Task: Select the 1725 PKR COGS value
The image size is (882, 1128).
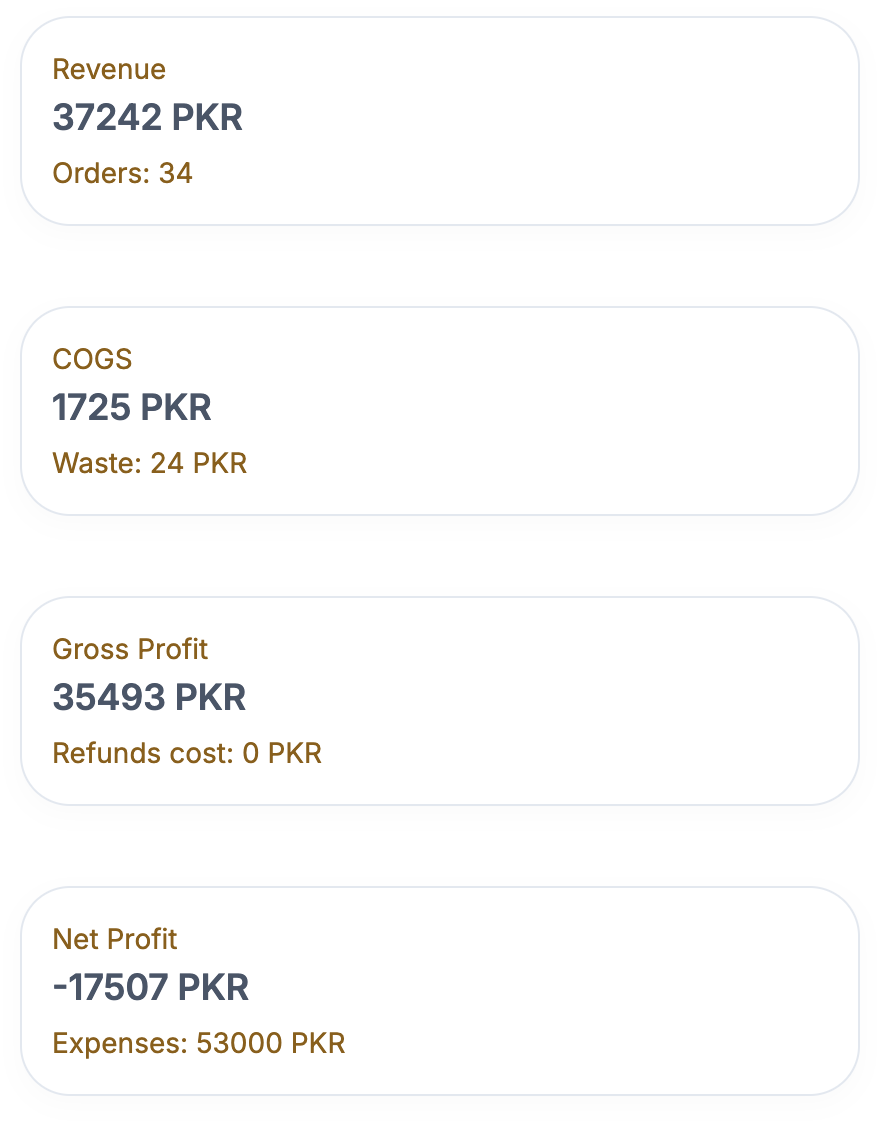Action: (x=132, y=408)
